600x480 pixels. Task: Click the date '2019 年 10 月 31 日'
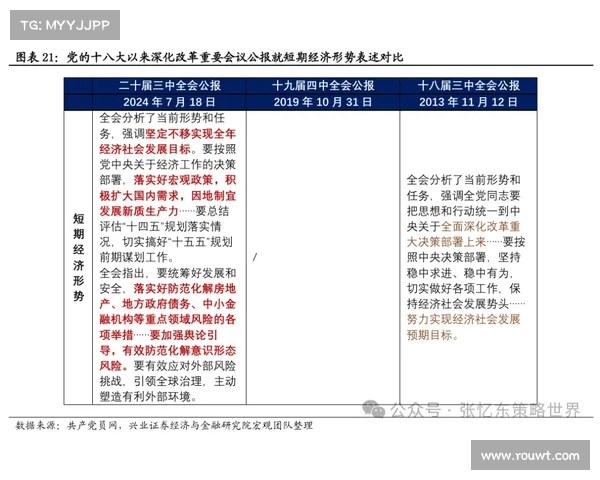tap(323, 102)
